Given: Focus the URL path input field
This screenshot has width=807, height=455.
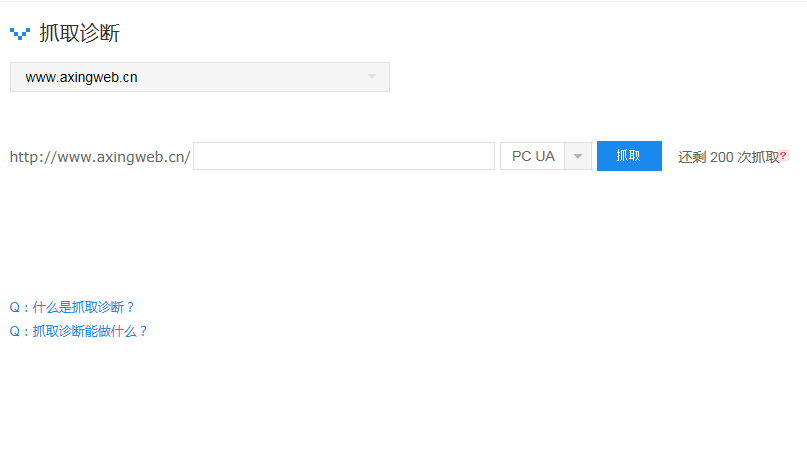Looking at the screenshot, I should [x=344, y=156].
